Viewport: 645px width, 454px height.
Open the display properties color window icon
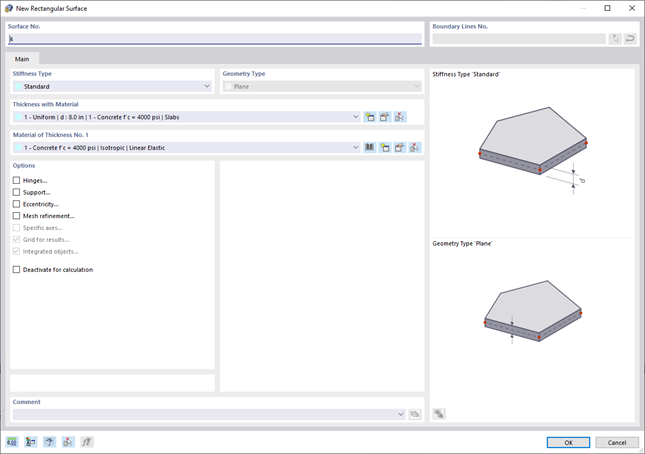click(x=30, y=442)
